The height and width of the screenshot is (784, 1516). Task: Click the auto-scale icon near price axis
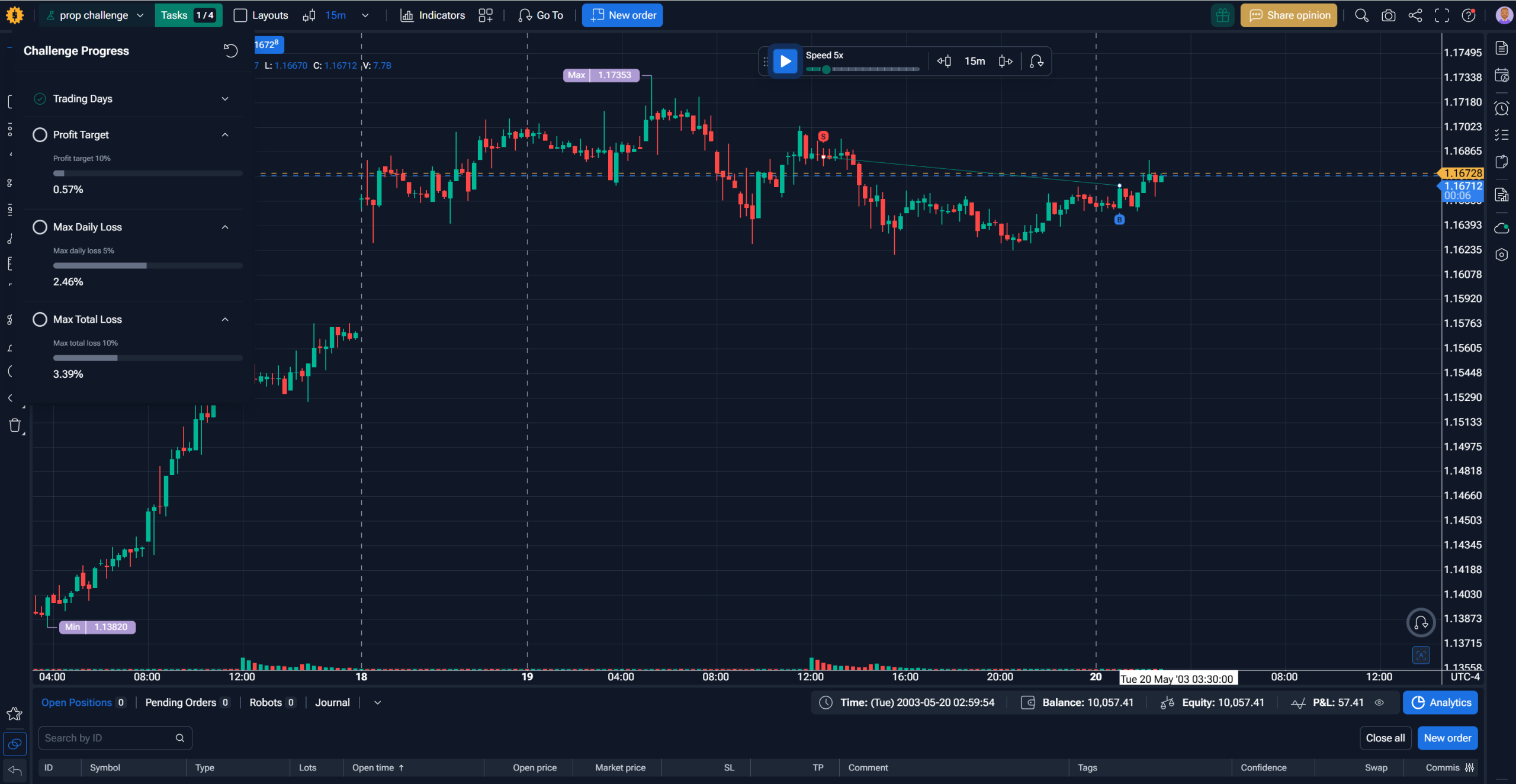pyautogui.click(x=1421, y=655)
